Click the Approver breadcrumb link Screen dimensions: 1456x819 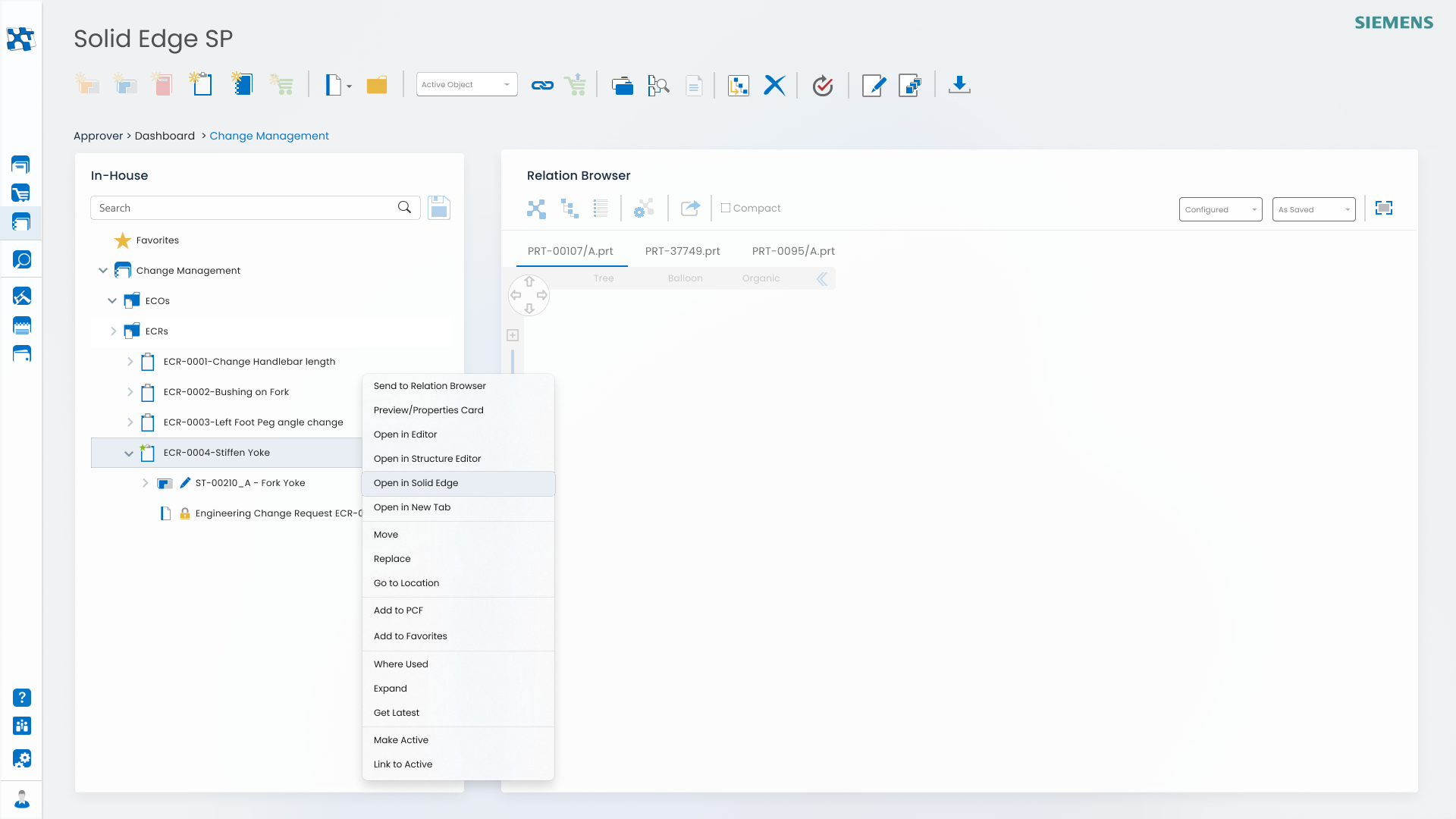click(x=98, y=136)
